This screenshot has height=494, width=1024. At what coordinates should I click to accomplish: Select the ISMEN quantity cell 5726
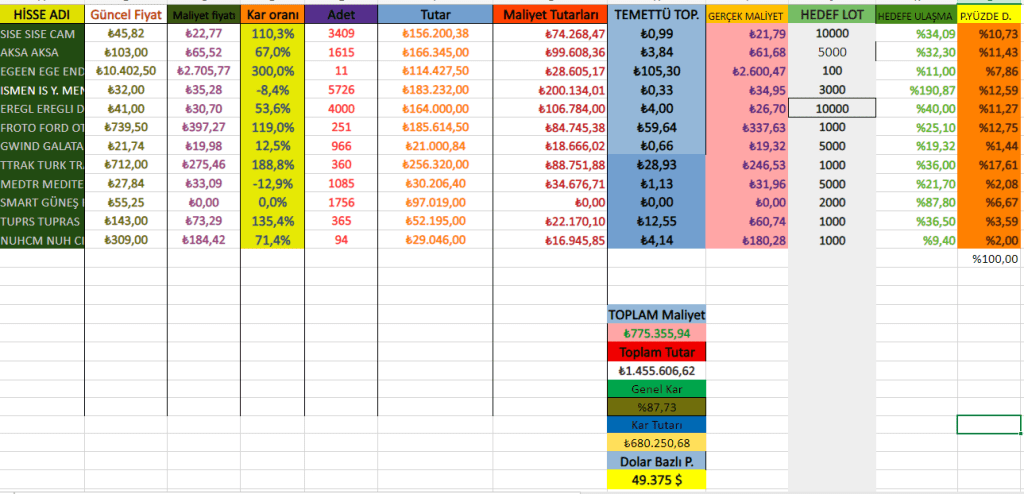point(341,90)
